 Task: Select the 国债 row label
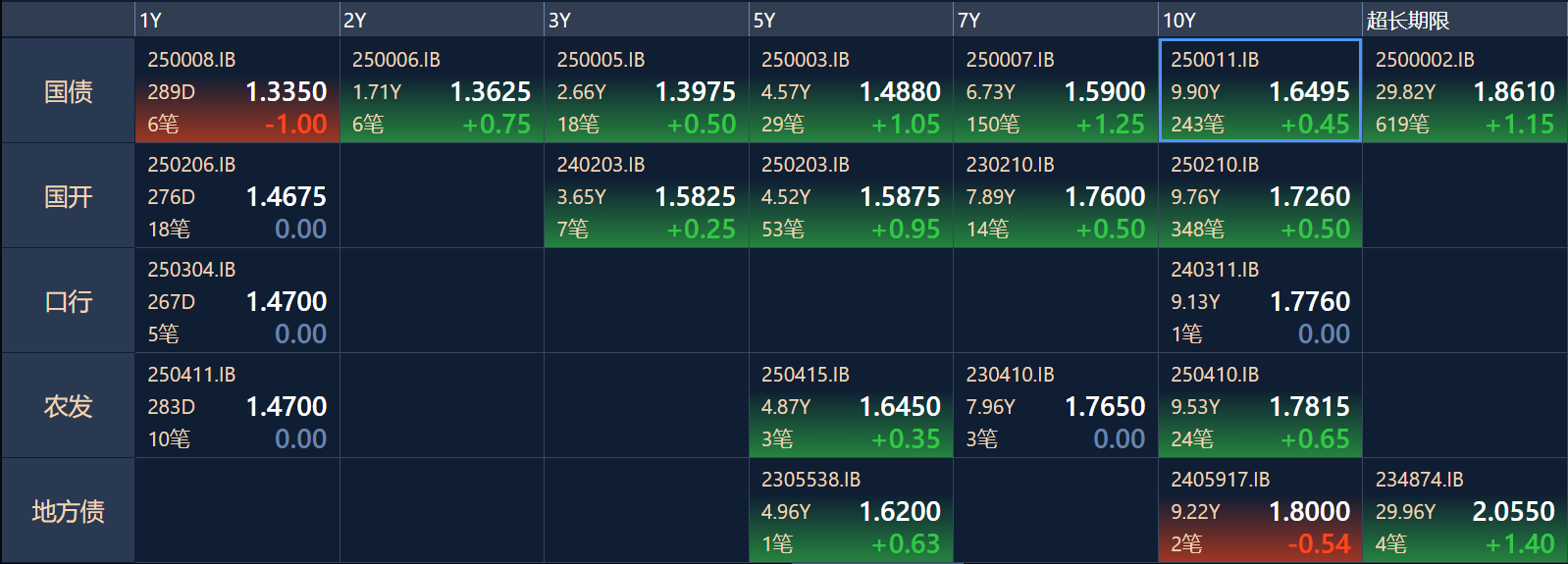[68, 91]
